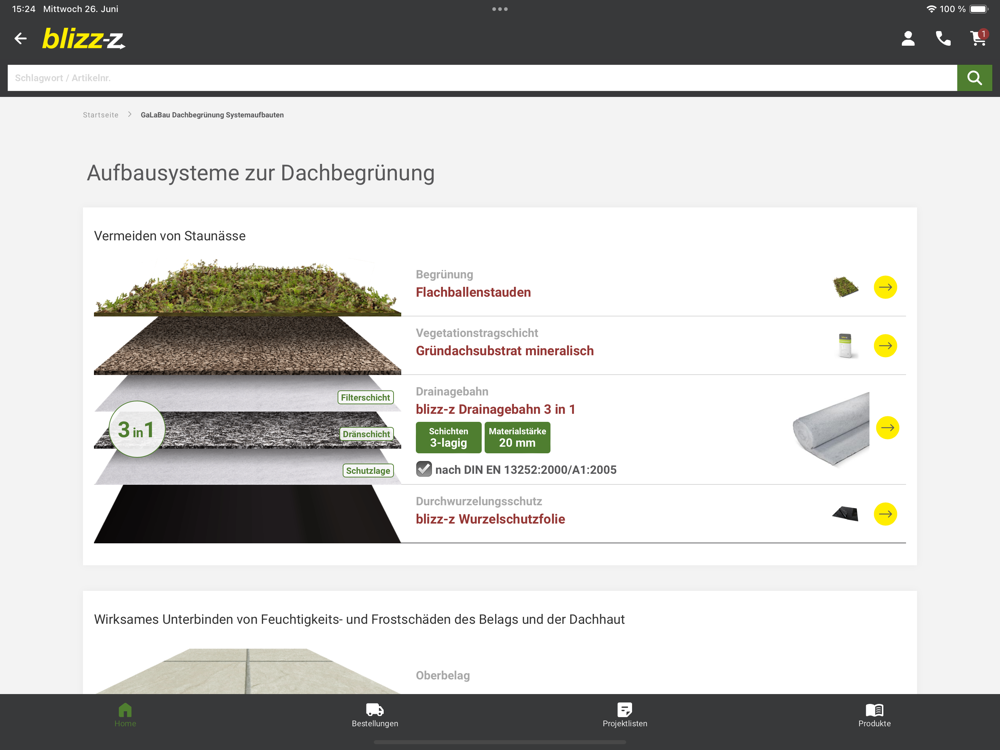Screen dimensions: 1000x750
Task: Select the GaLaBau Dachbegrünung Systemaufbauten breadcrumb
Action: tap(212, 115)
